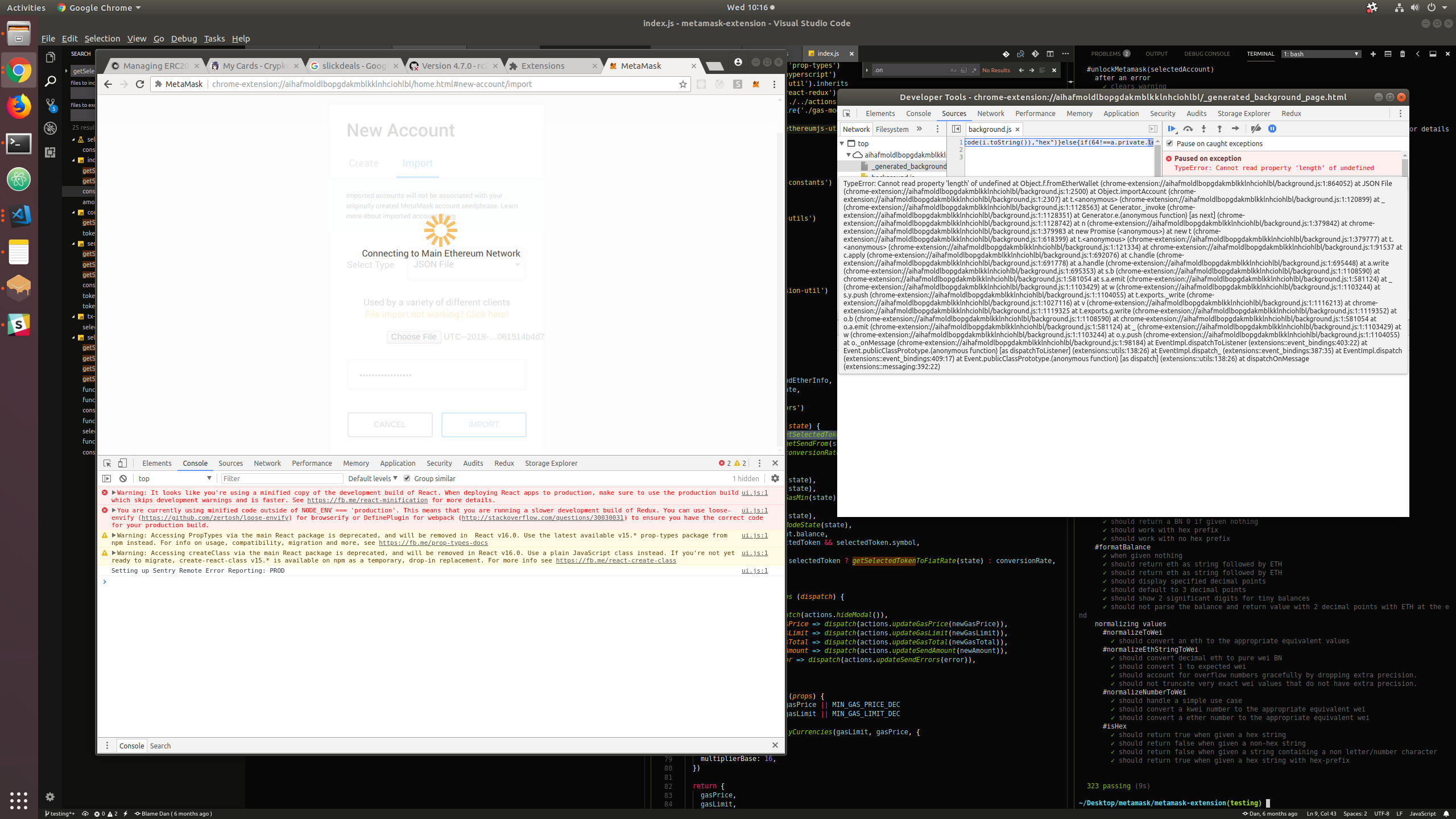Collapse the top frame tree node
This screenshot has height=819, width=1456.
pos(842,143)
